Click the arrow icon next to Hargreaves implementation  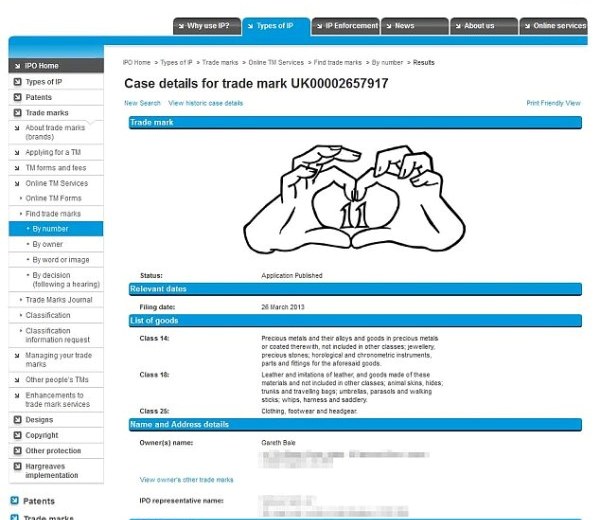17,468
